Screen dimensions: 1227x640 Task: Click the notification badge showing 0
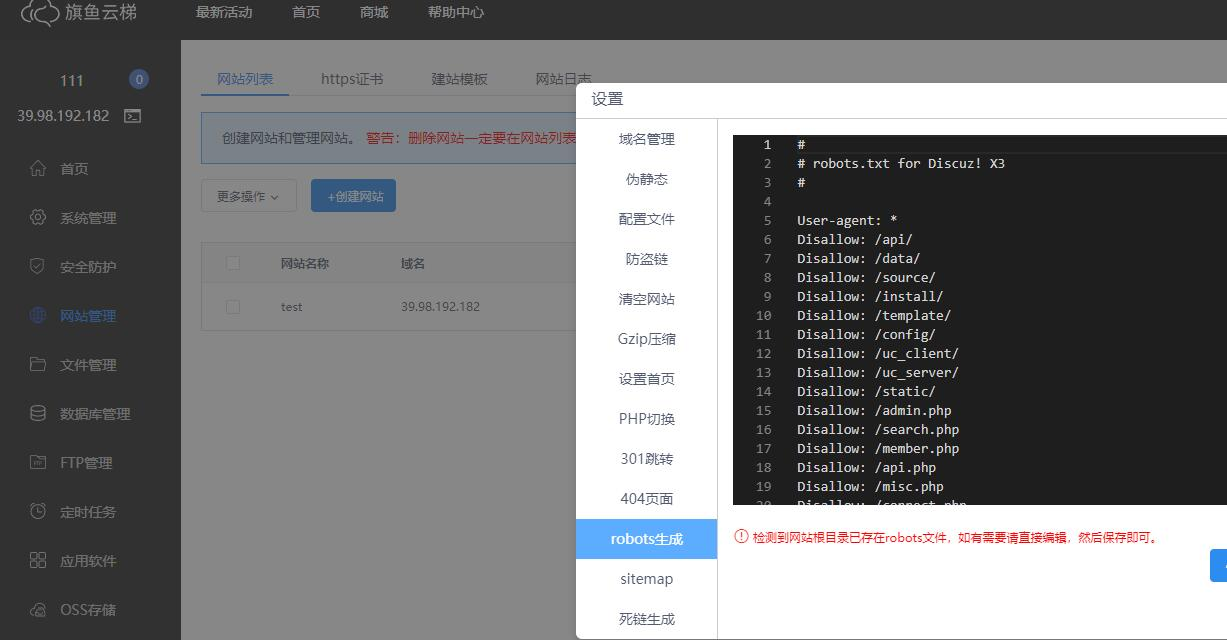click(139, 80)
